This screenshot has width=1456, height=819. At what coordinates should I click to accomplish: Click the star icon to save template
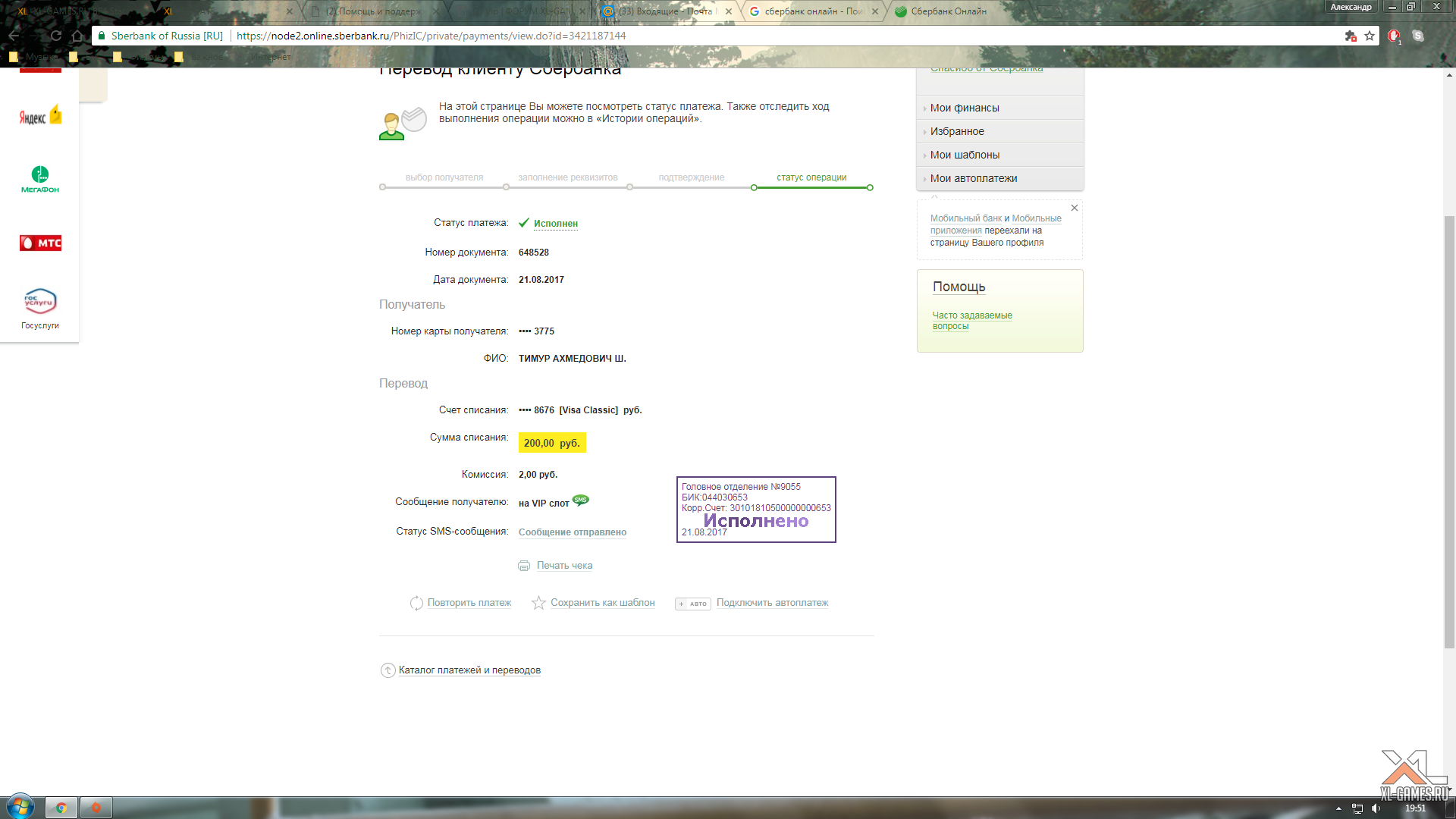538,603
